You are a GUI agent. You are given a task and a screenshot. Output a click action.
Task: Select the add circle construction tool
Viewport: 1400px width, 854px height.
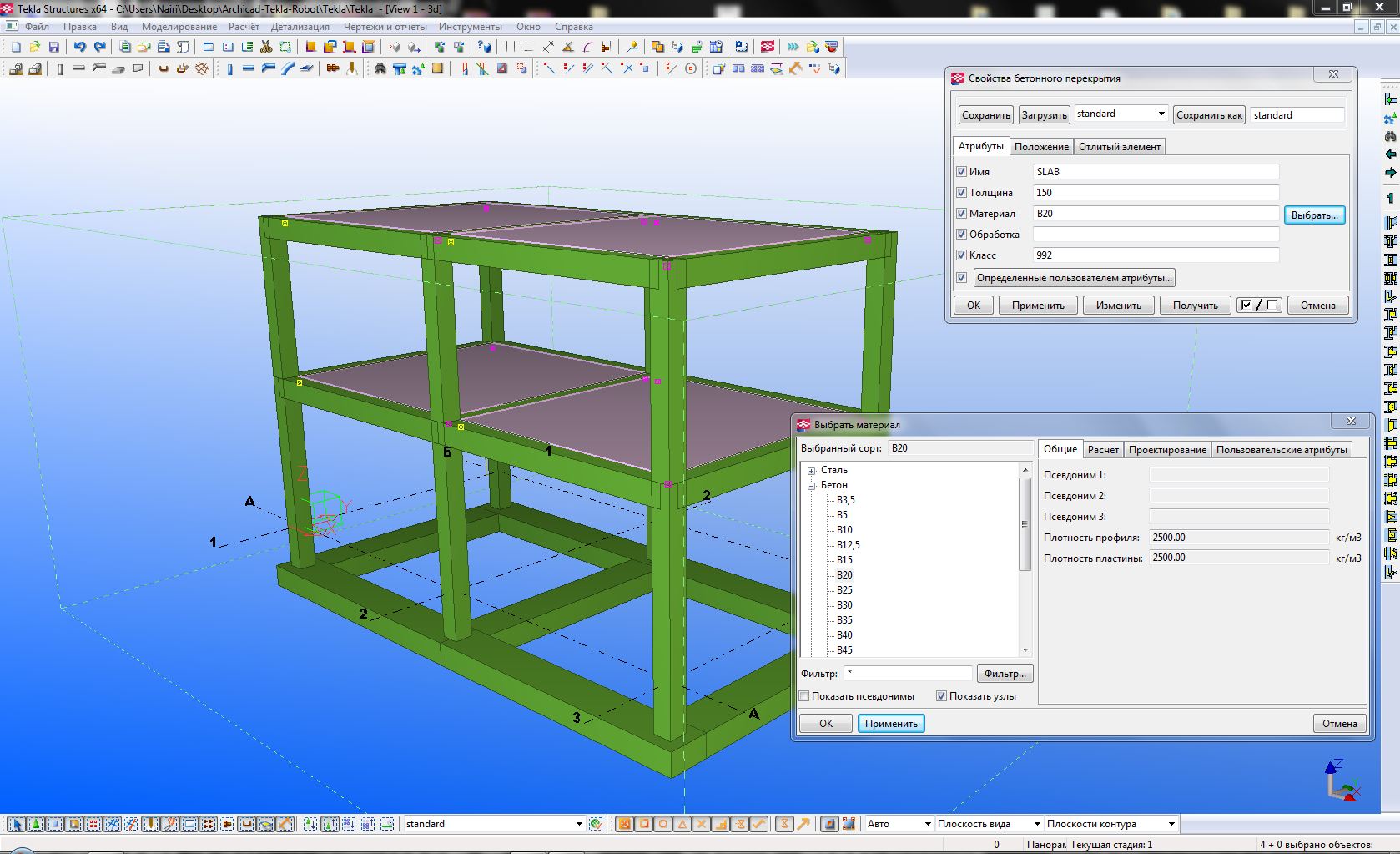690,69
